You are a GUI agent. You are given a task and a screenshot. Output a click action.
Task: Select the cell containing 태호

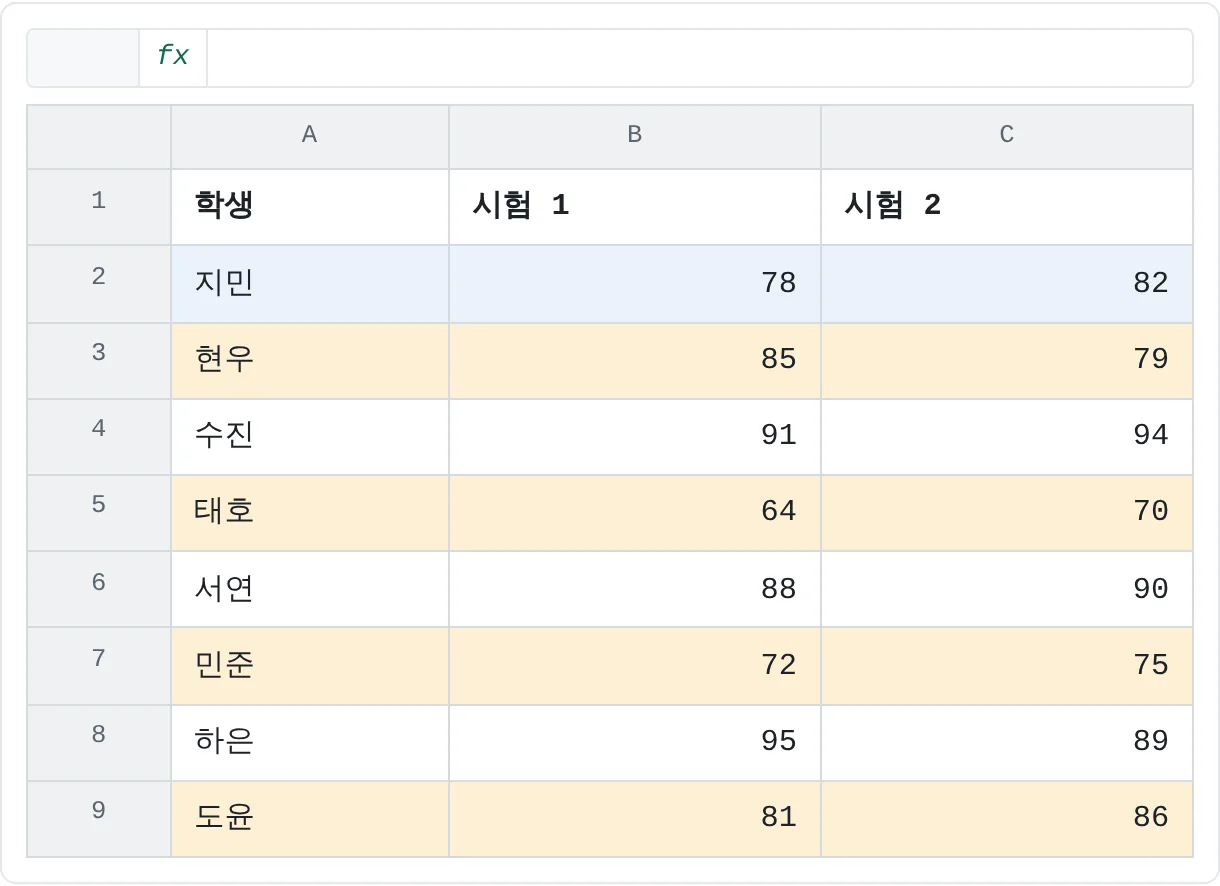(310, 513)
